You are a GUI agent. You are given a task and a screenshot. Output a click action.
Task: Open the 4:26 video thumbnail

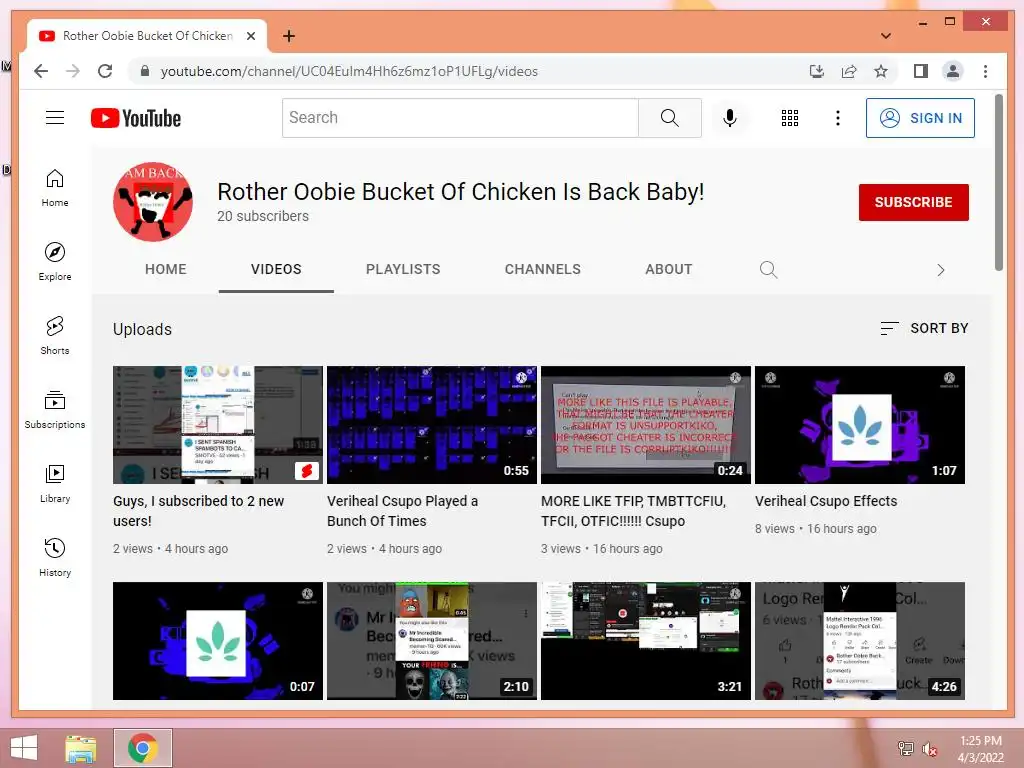[x=860, y=641]
